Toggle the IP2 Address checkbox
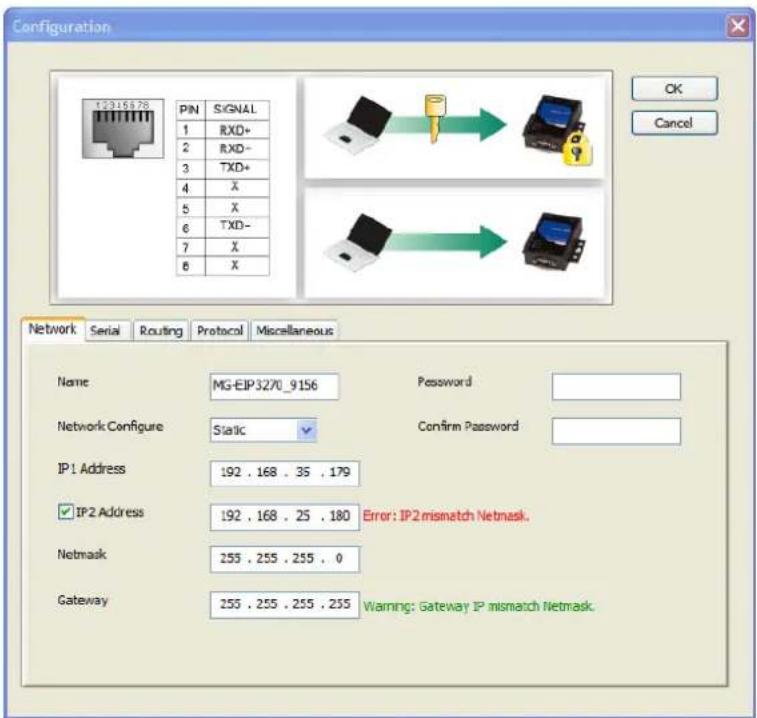 65,512
